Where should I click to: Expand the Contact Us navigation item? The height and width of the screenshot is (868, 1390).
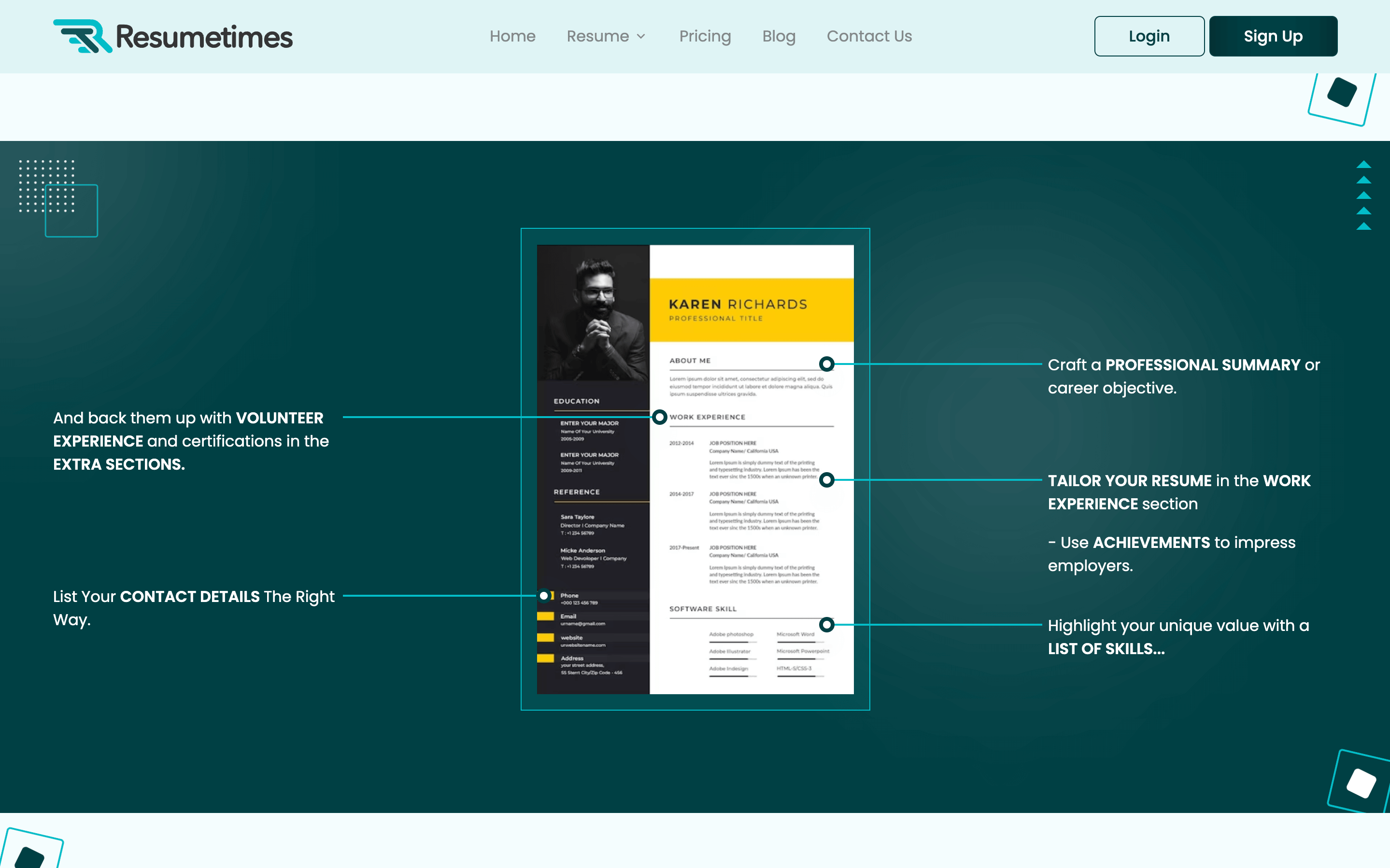[x=869, y=36]
